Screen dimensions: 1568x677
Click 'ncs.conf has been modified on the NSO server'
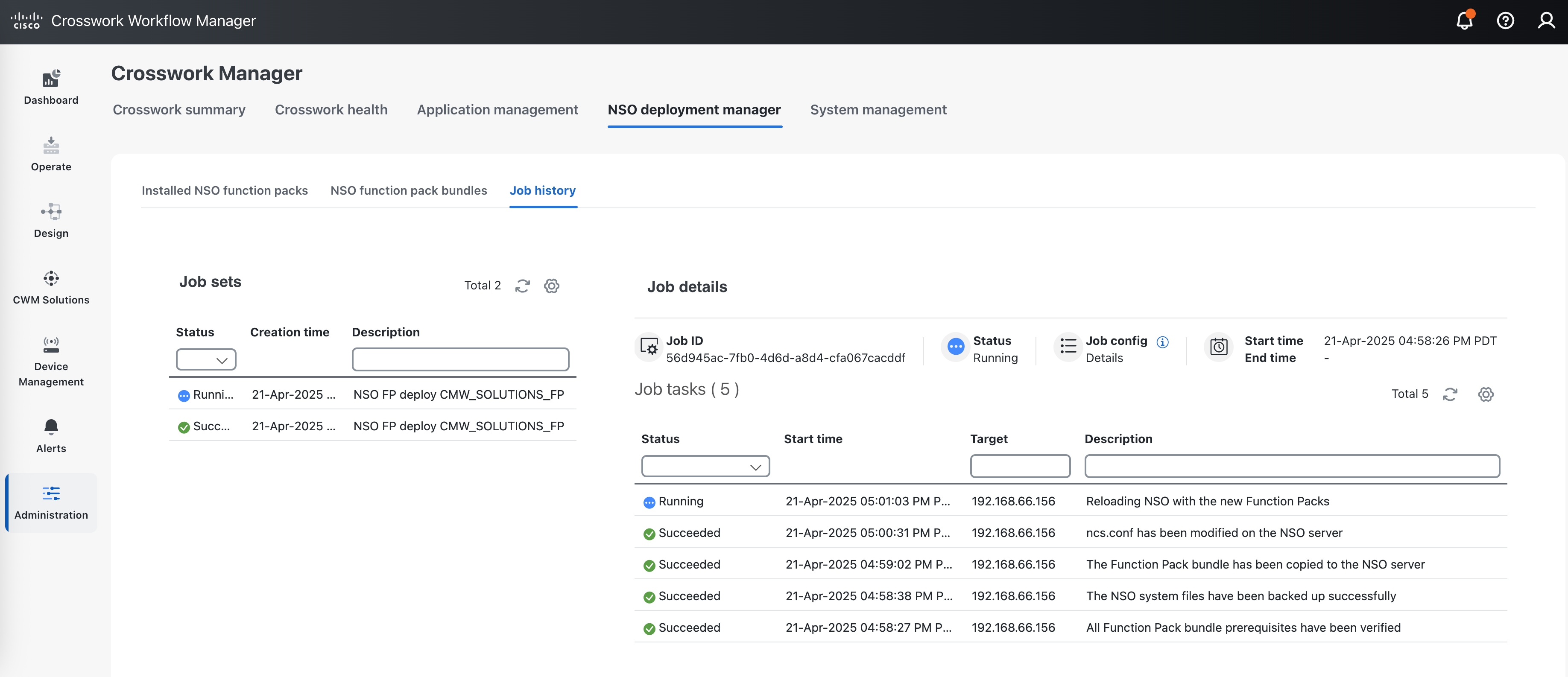coord(1214,534)
